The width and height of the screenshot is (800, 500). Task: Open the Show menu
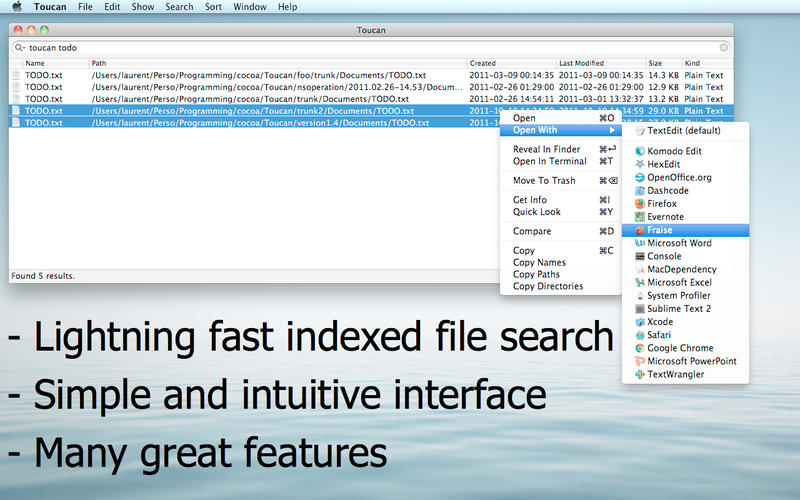click(142, 7)
